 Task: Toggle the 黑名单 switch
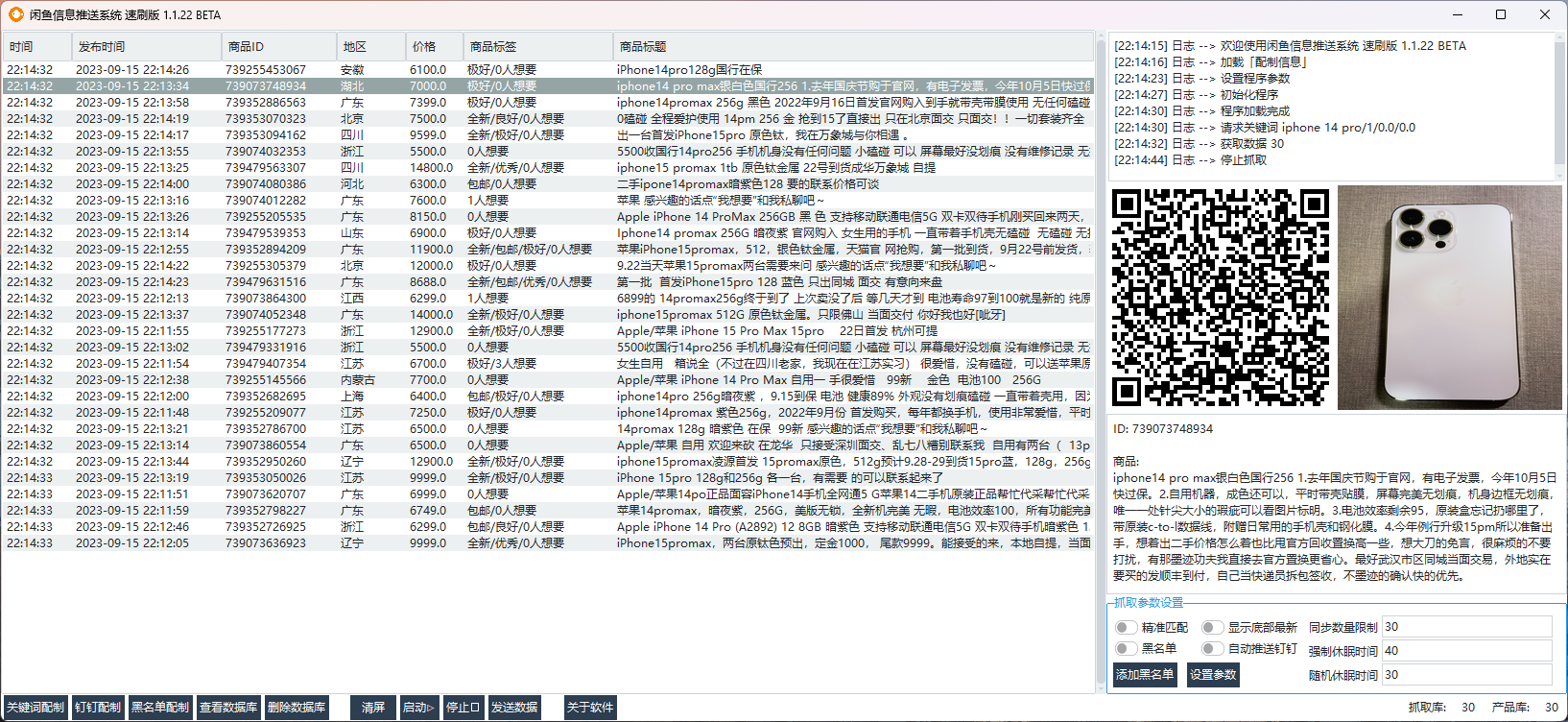point(1126,648)
